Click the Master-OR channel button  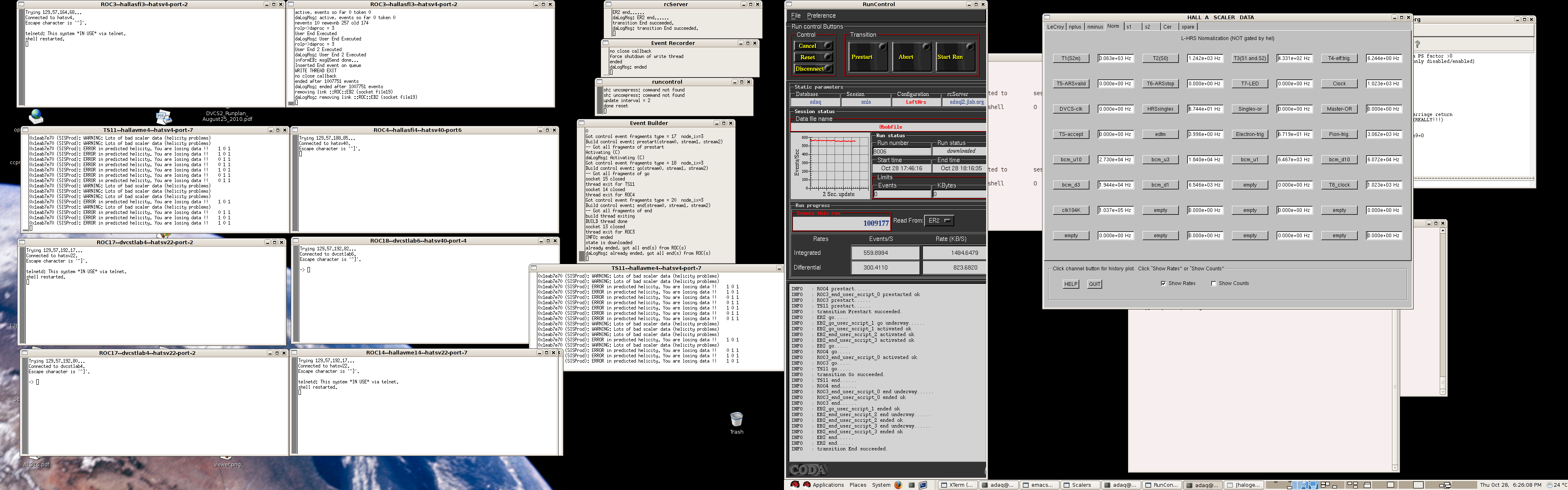pyautogui.click(x=1339, y=109)
